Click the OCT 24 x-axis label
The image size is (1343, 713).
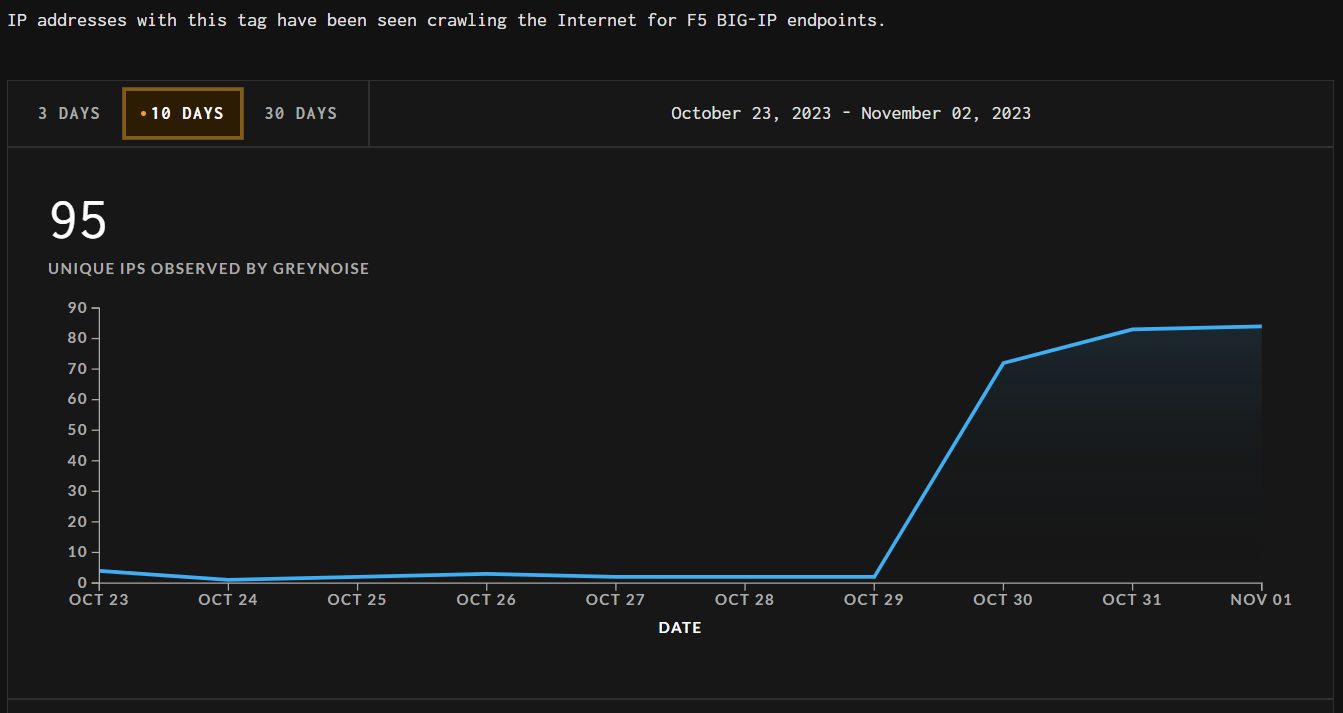tap(229, 600)
